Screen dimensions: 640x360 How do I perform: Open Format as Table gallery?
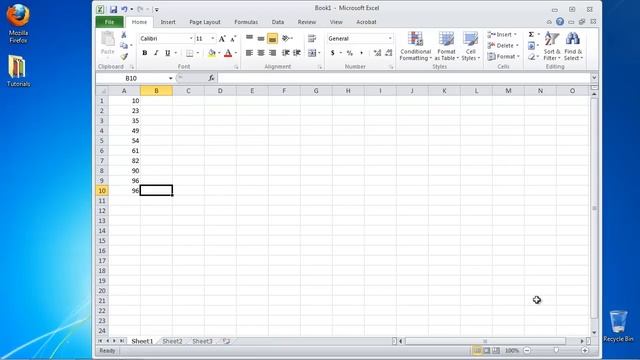pos(446,47)
